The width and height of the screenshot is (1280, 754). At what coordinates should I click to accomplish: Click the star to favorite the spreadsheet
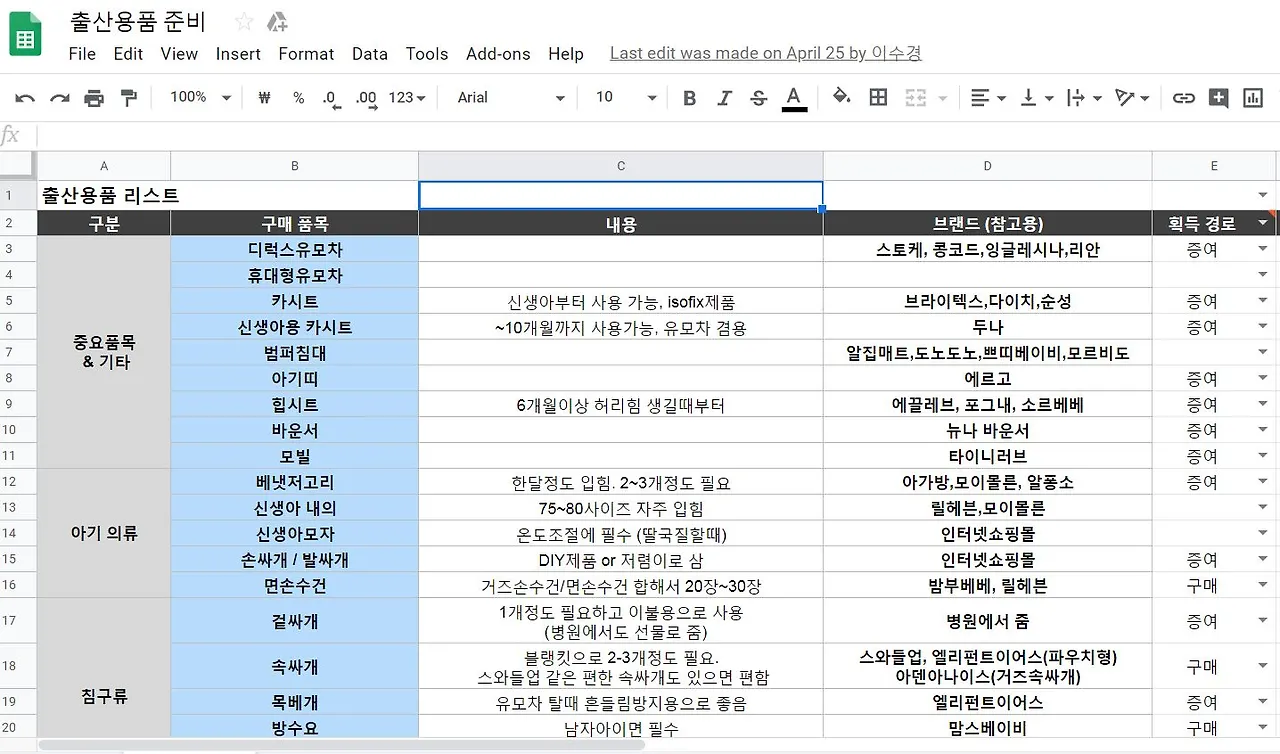242,20
